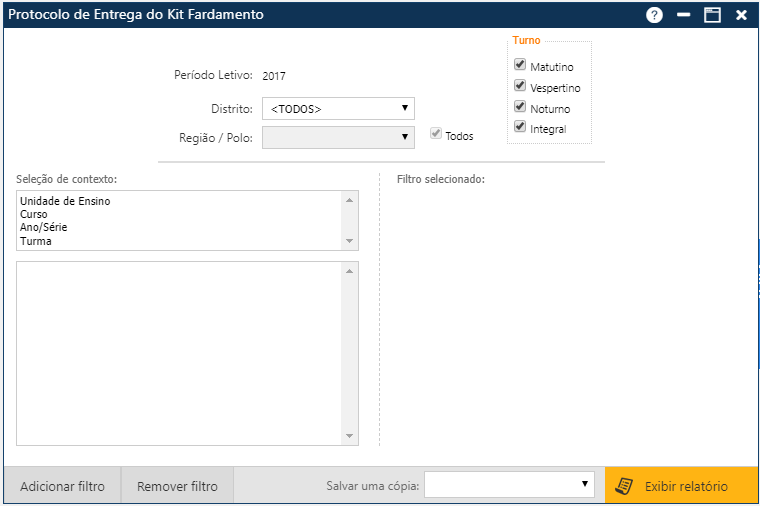Screen dimensions: 760x506
Task: Toggle the Vespertino checkbox
Action: (520, 86)
